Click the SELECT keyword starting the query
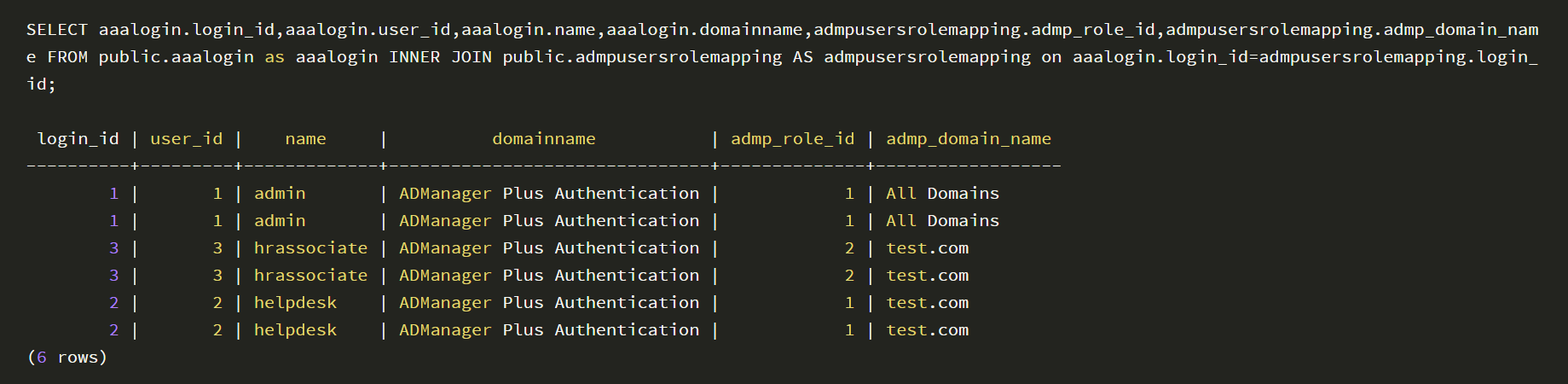This screenshot has height=384, width=1568. 56,30
